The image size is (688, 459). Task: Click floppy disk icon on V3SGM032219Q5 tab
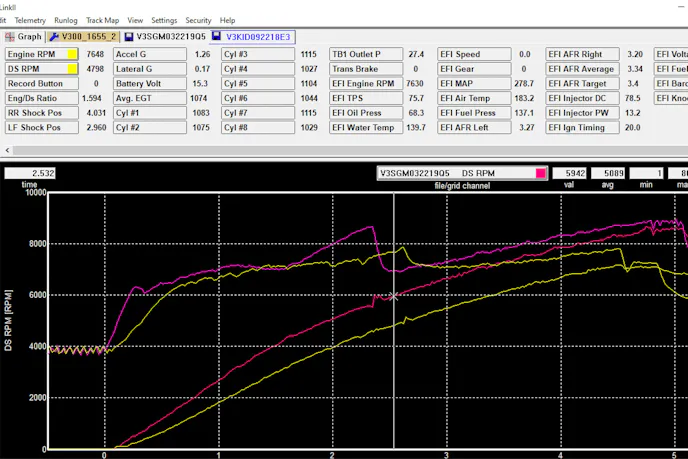point(129,36)
